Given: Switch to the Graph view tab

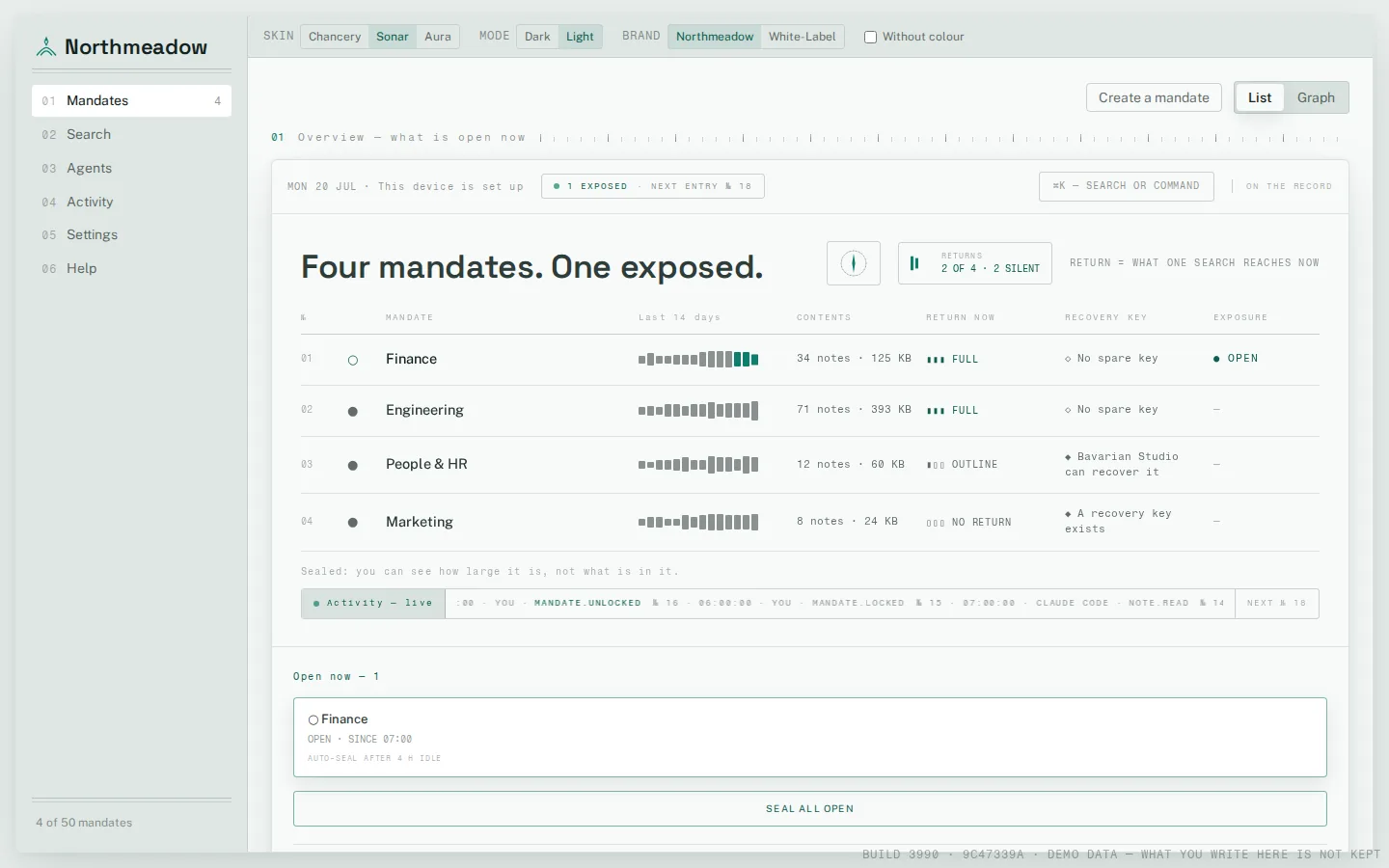Looking at the screenshot, I should pyautogui.click(x=1316, y=97).
